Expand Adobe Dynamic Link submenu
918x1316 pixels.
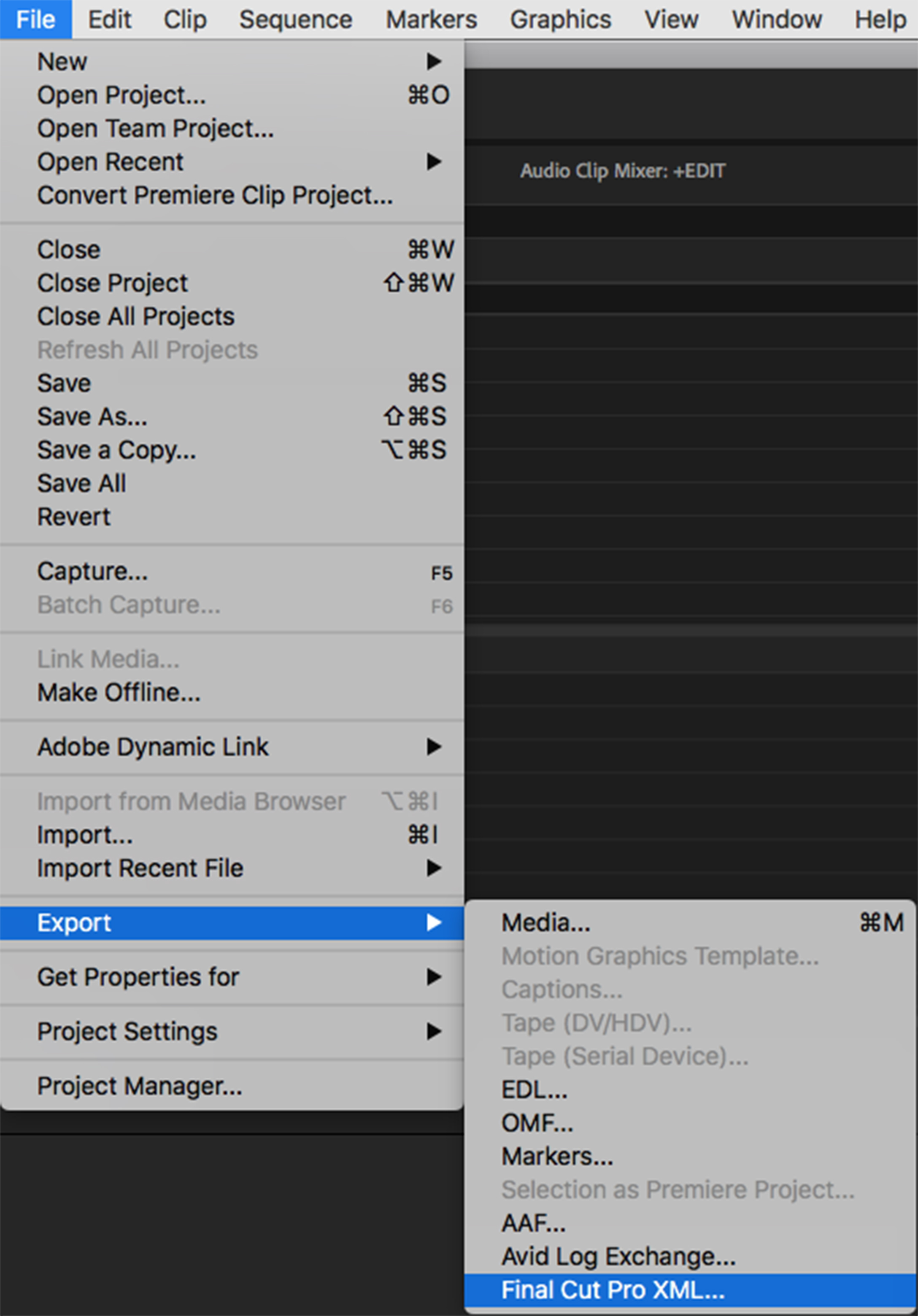[x=434, y=747]
